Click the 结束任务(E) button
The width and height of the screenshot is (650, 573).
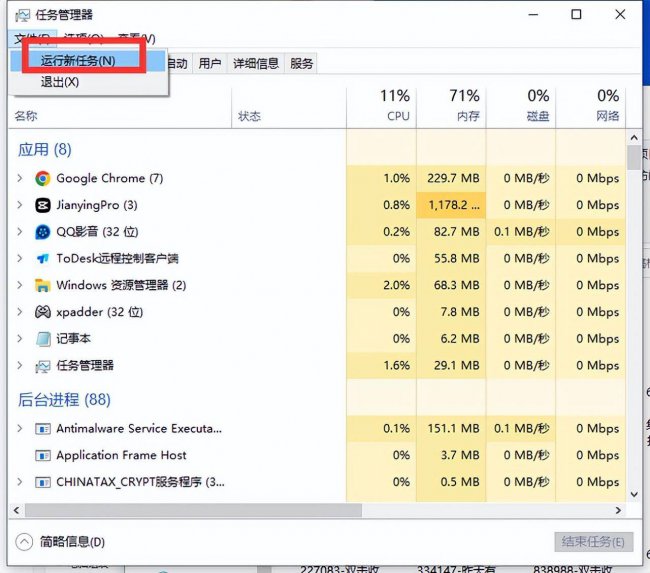[x=594, y=542]
